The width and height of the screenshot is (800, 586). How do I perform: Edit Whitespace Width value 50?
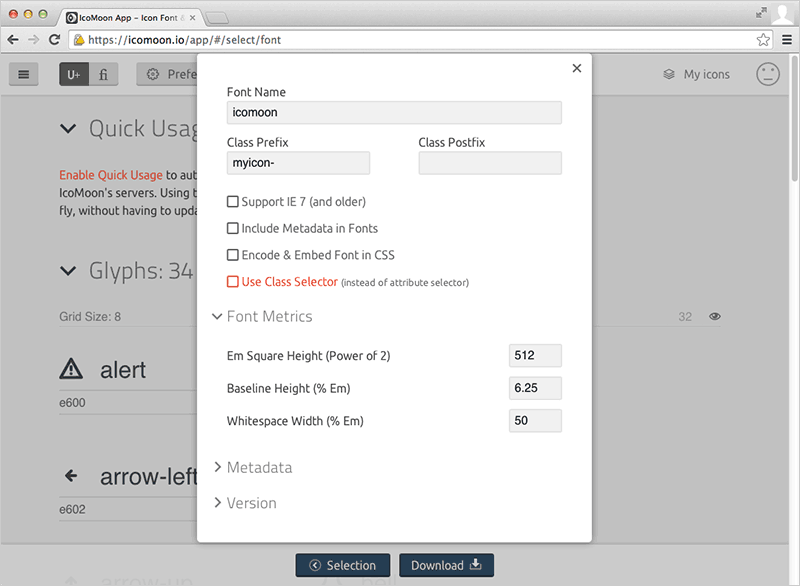click(x=535, y=421)
